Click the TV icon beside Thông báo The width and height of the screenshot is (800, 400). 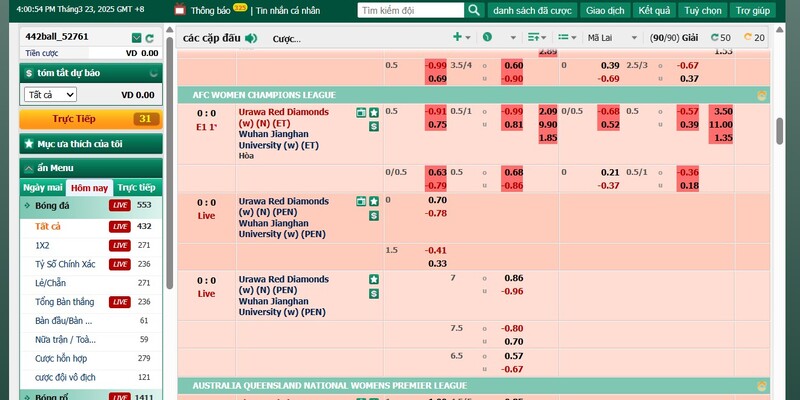[180, 9]
